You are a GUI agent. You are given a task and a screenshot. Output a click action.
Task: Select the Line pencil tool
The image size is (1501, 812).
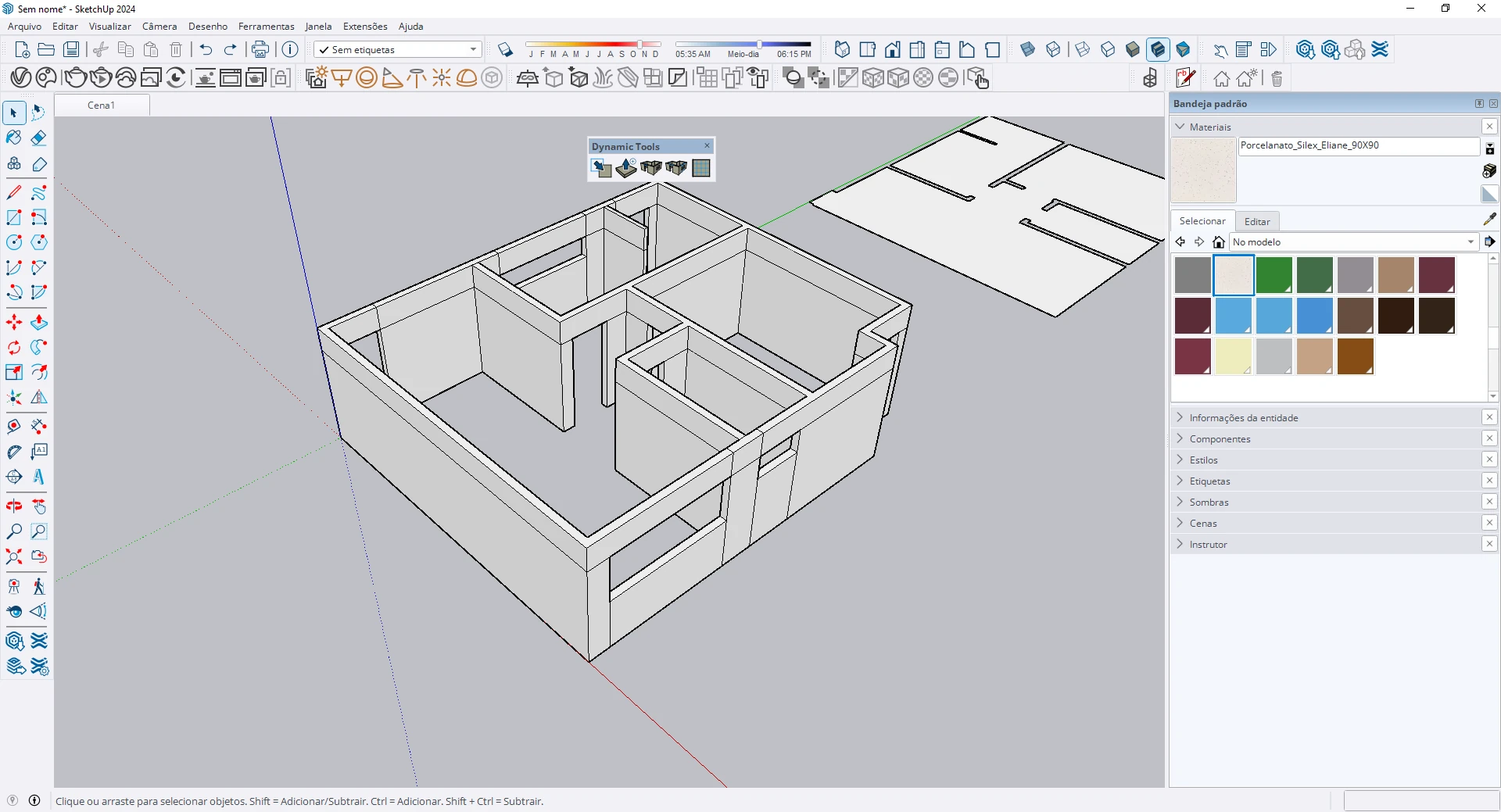point(14,192)
